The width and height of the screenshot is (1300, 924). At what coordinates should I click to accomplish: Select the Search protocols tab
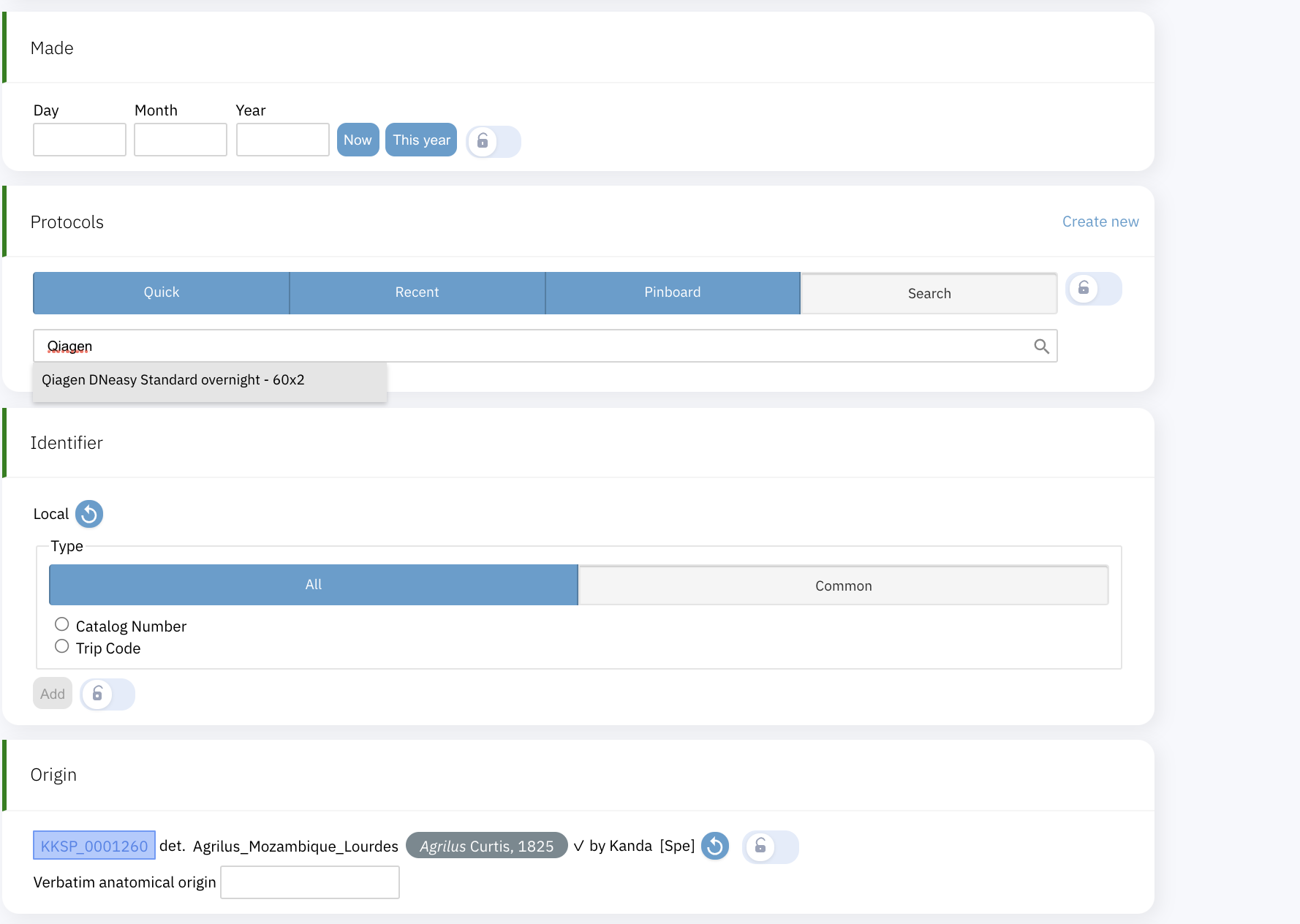point(929,293)
